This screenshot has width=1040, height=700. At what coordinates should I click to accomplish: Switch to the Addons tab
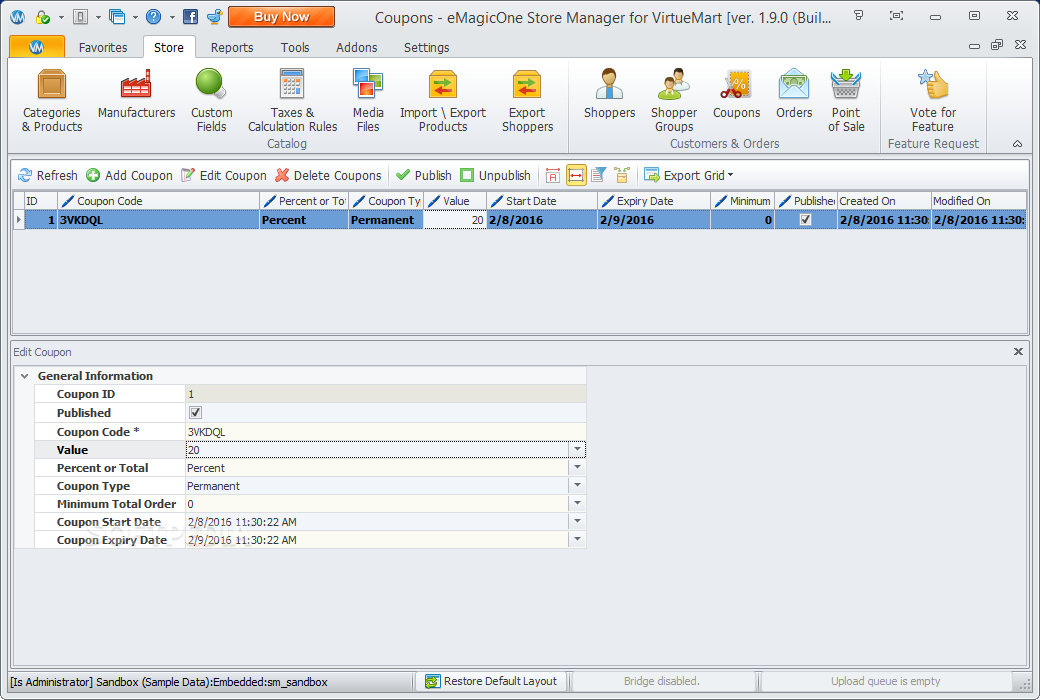[x=356, y=47]
